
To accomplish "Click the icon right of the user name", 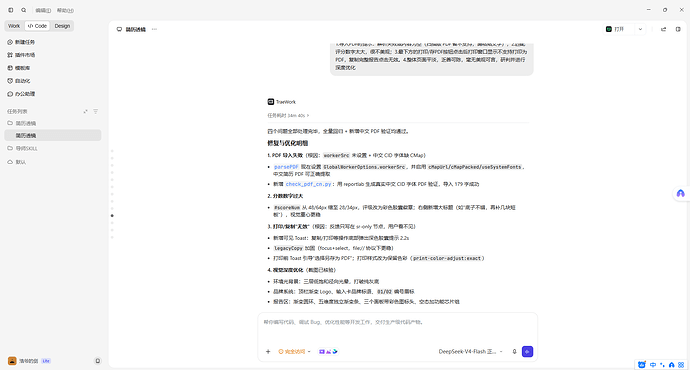I will (98, 361).
